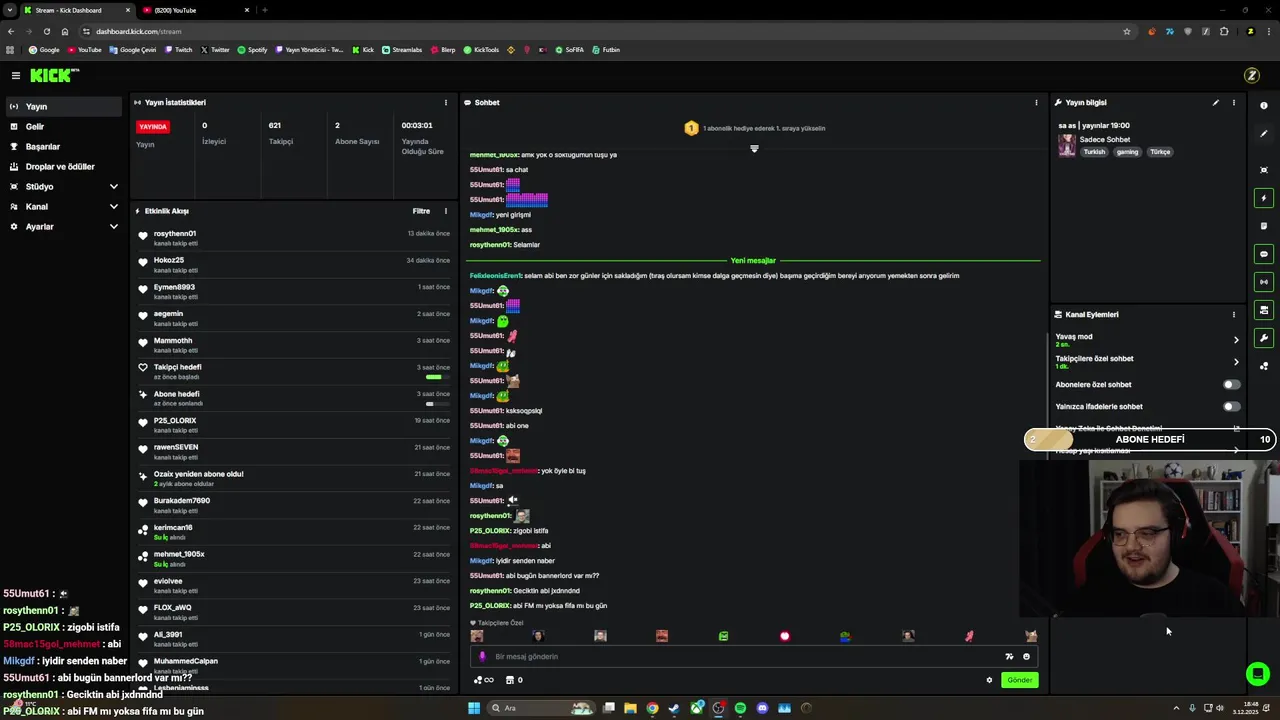Click the shop icon showing 0
Image resolution: width=1280 pixels, height=720 pixels.
tap(514, 680)
